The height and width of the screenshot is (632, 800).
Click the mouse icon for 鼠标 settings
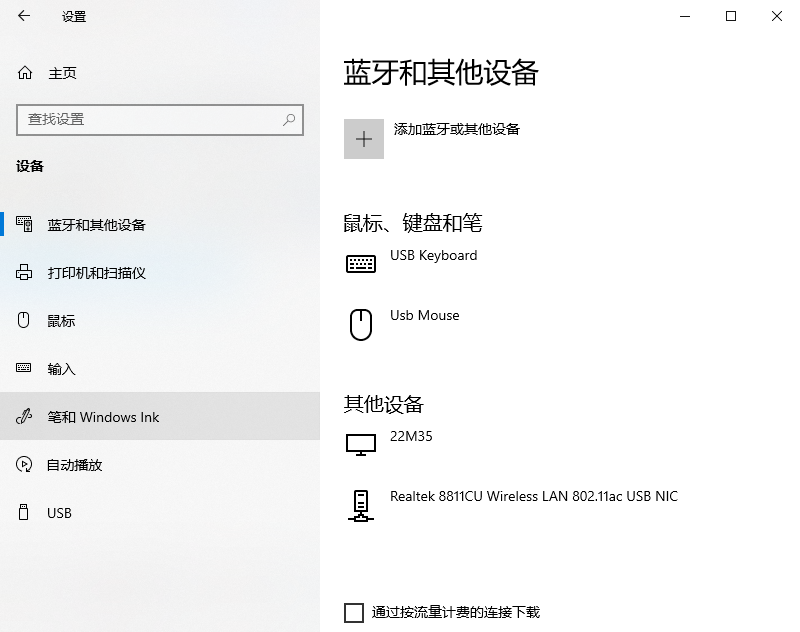pyautogui.click(x=24, y=320)
